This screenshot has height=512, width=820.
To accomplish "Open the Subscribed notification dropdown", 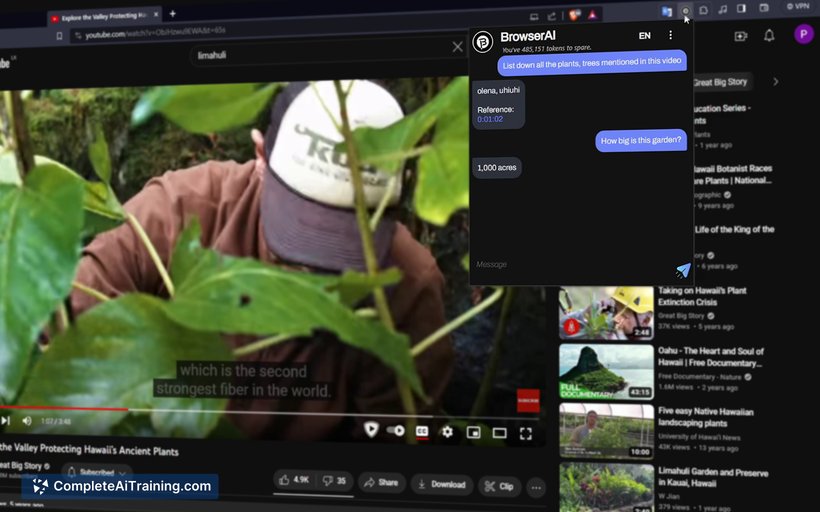I will pos(97,471).
